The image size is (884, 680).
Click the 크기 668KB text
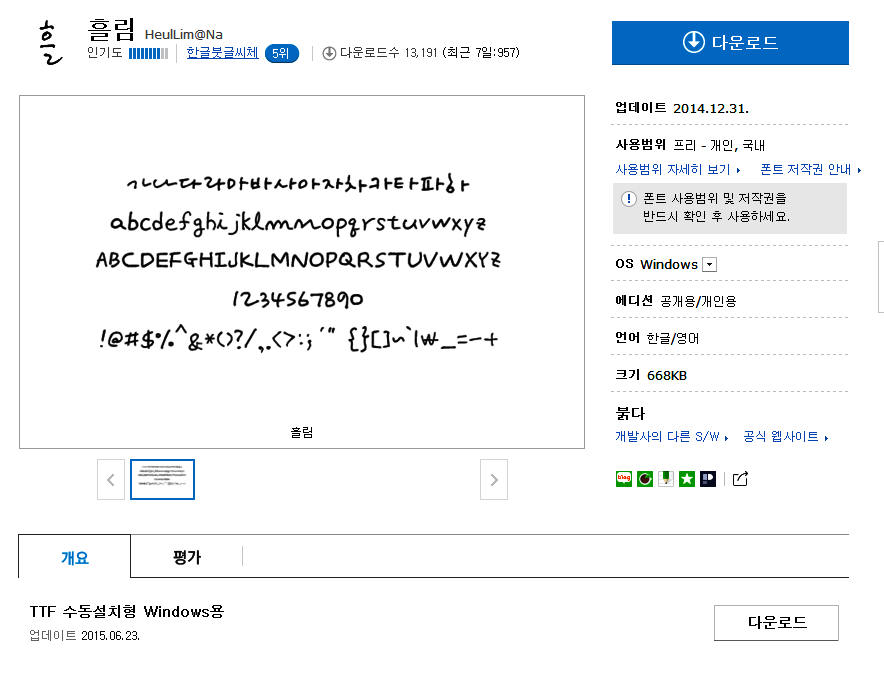(x=651, y=376)
